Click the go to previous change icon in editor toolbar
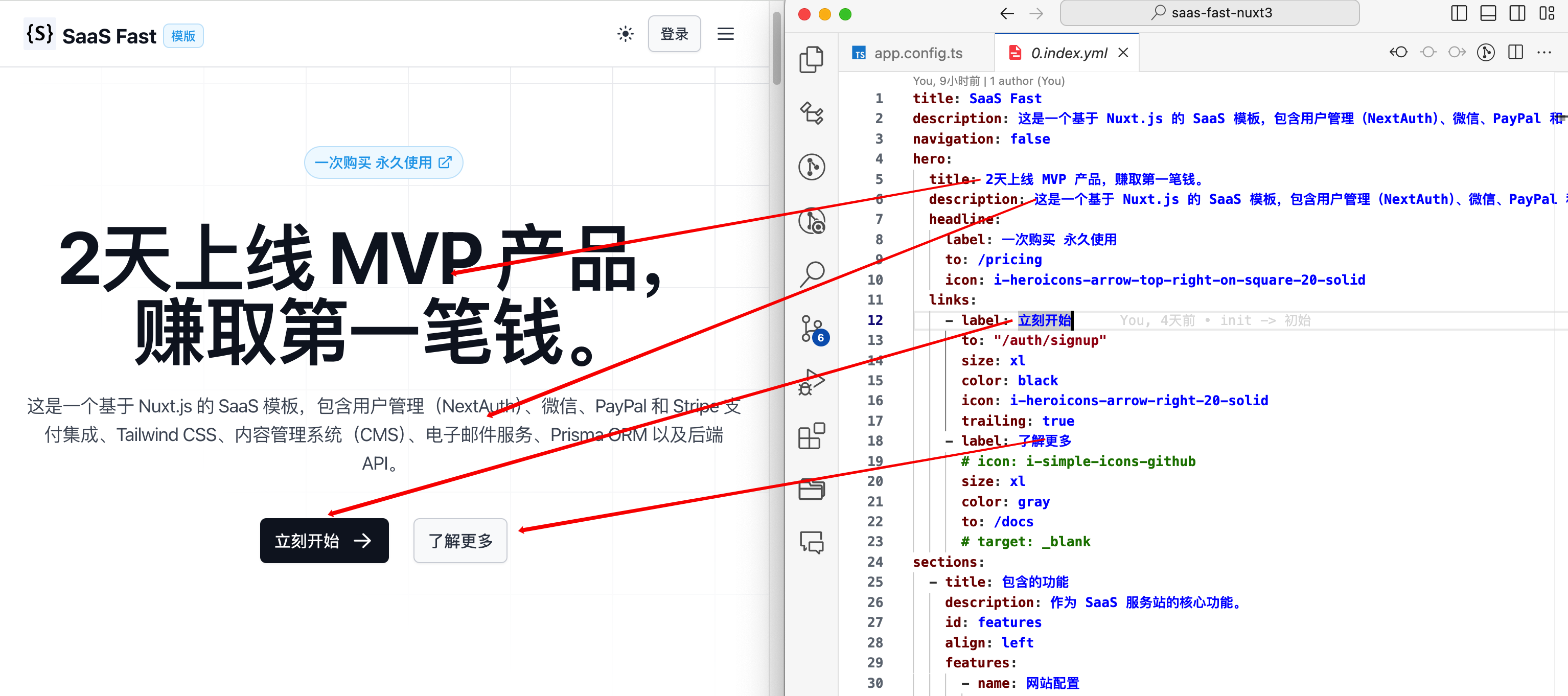The width and height of the screenshot is (1568, 696). click(1398, 52)
